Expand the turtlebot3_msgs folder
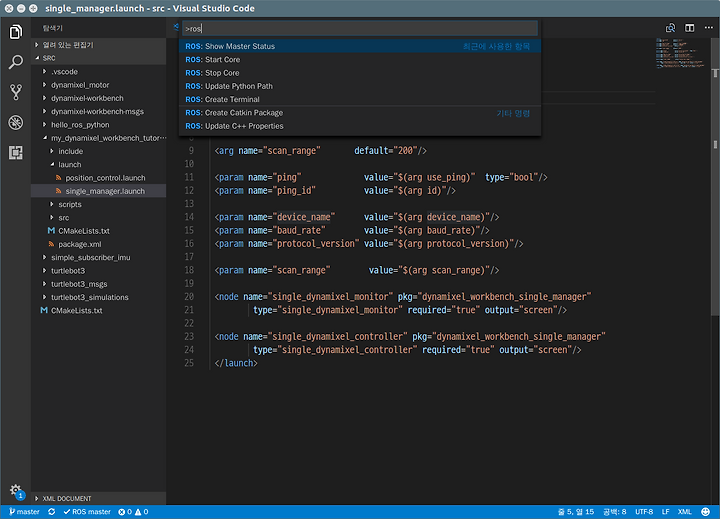 pos(98,284)
